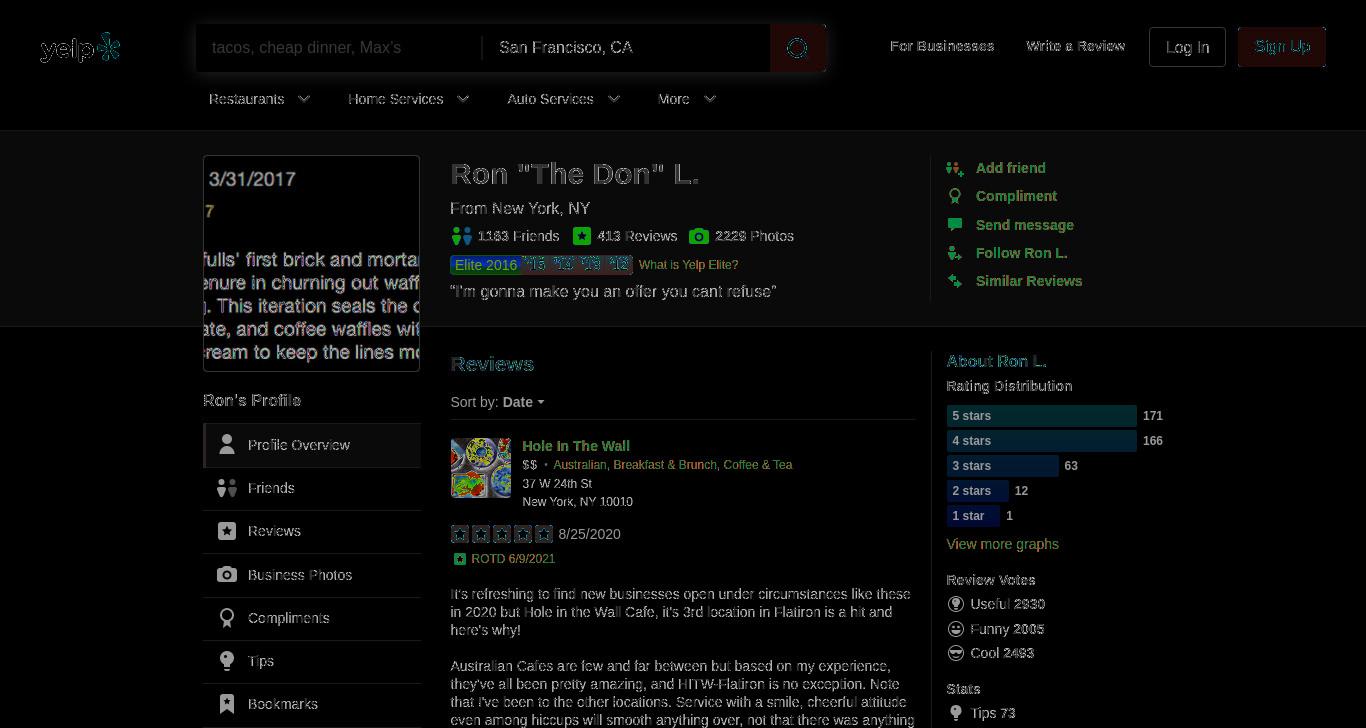Image resolution: width=1366 pixels, height=728 pixels.
Task: Click the 3 stars rating distribution bar
Action: point(1002,466)
